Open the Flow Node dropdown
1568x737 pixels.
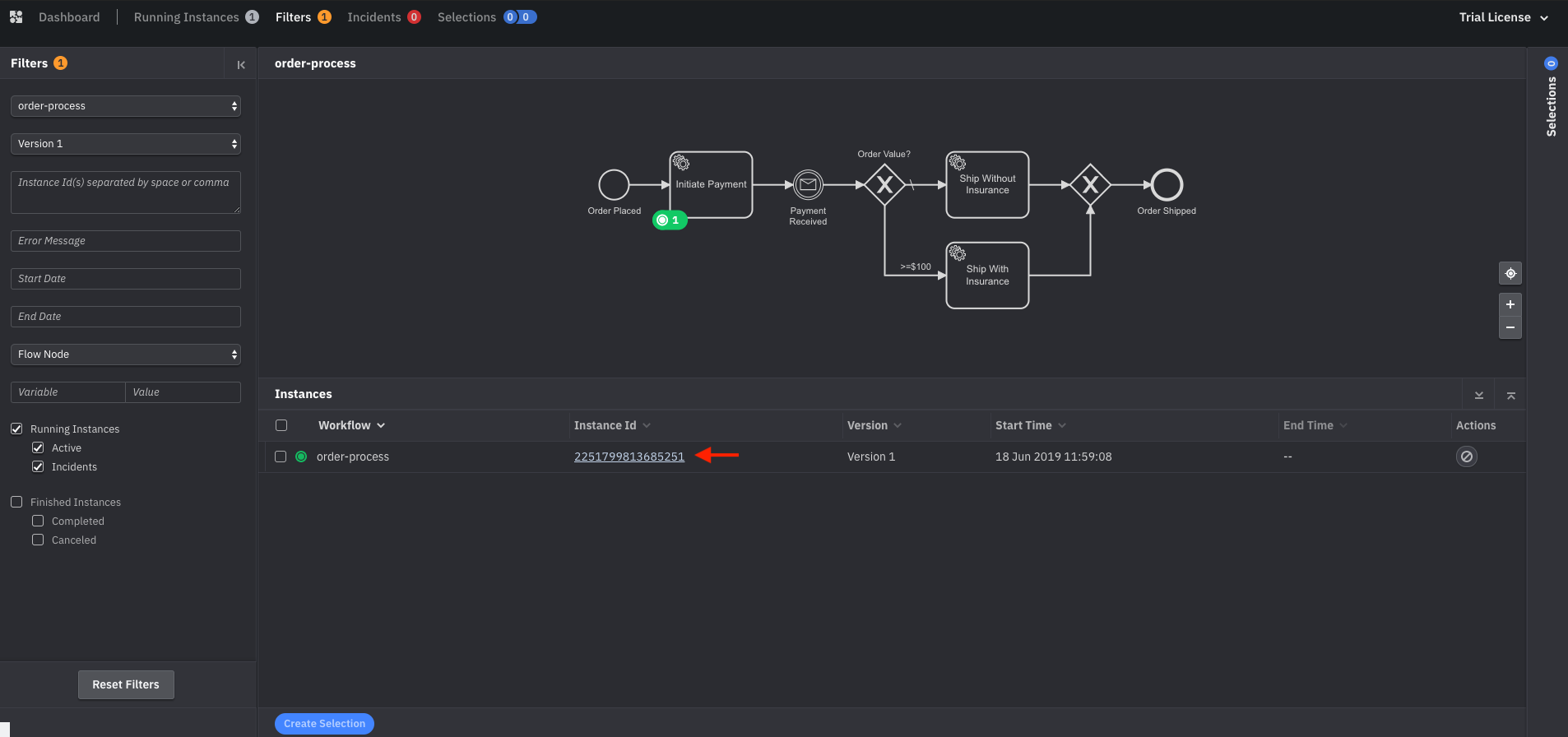[x=126, y=355]
